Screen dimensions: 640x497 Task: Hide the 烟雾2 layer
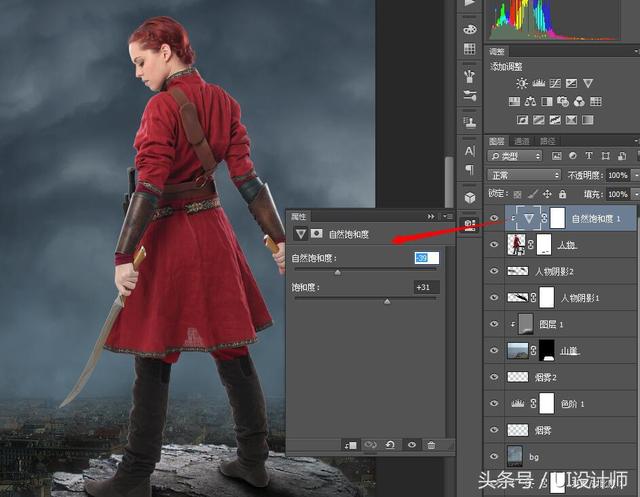pyautogui.click(x=494, y=377)
